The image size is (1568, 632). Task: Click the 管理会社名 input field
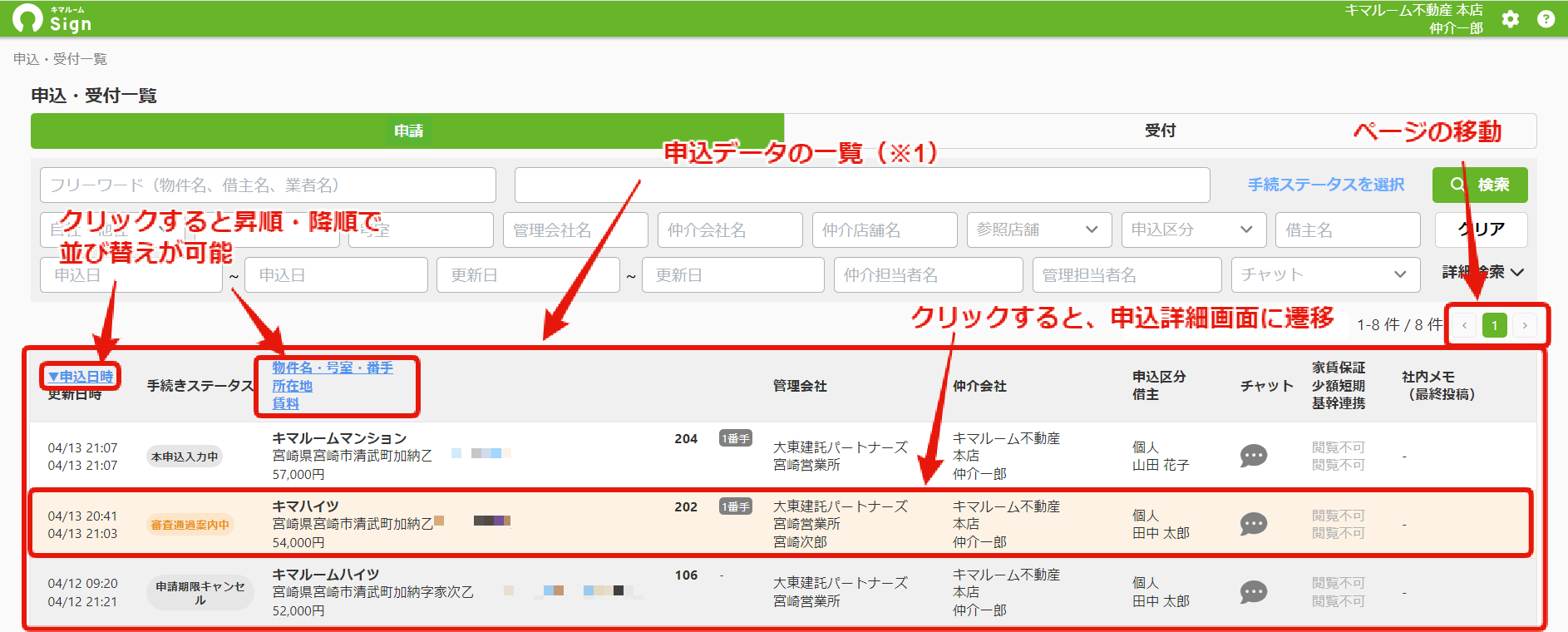click(x=575, y=230)
